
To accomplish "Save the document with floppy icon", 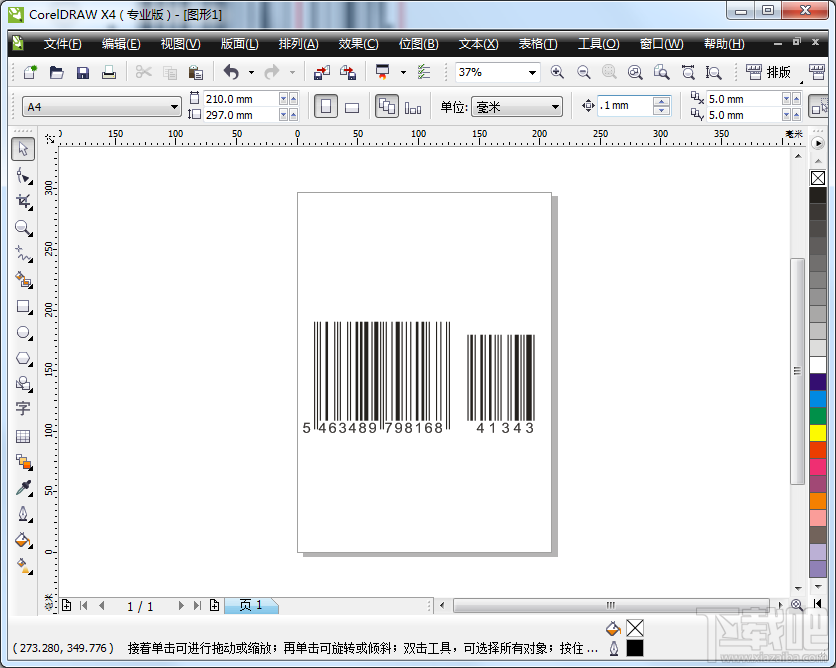I will click(x=83, y=72).
